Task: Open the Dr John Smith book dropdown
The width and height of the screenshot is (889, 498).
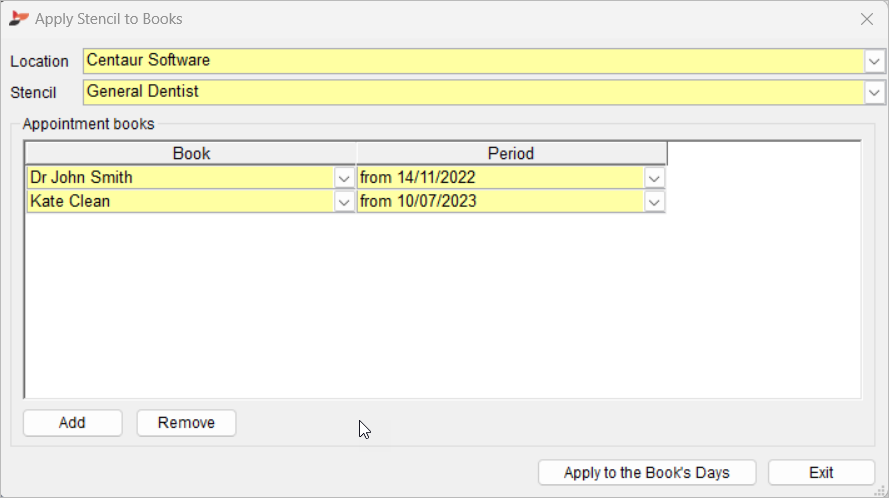Action: click(344, 178)
